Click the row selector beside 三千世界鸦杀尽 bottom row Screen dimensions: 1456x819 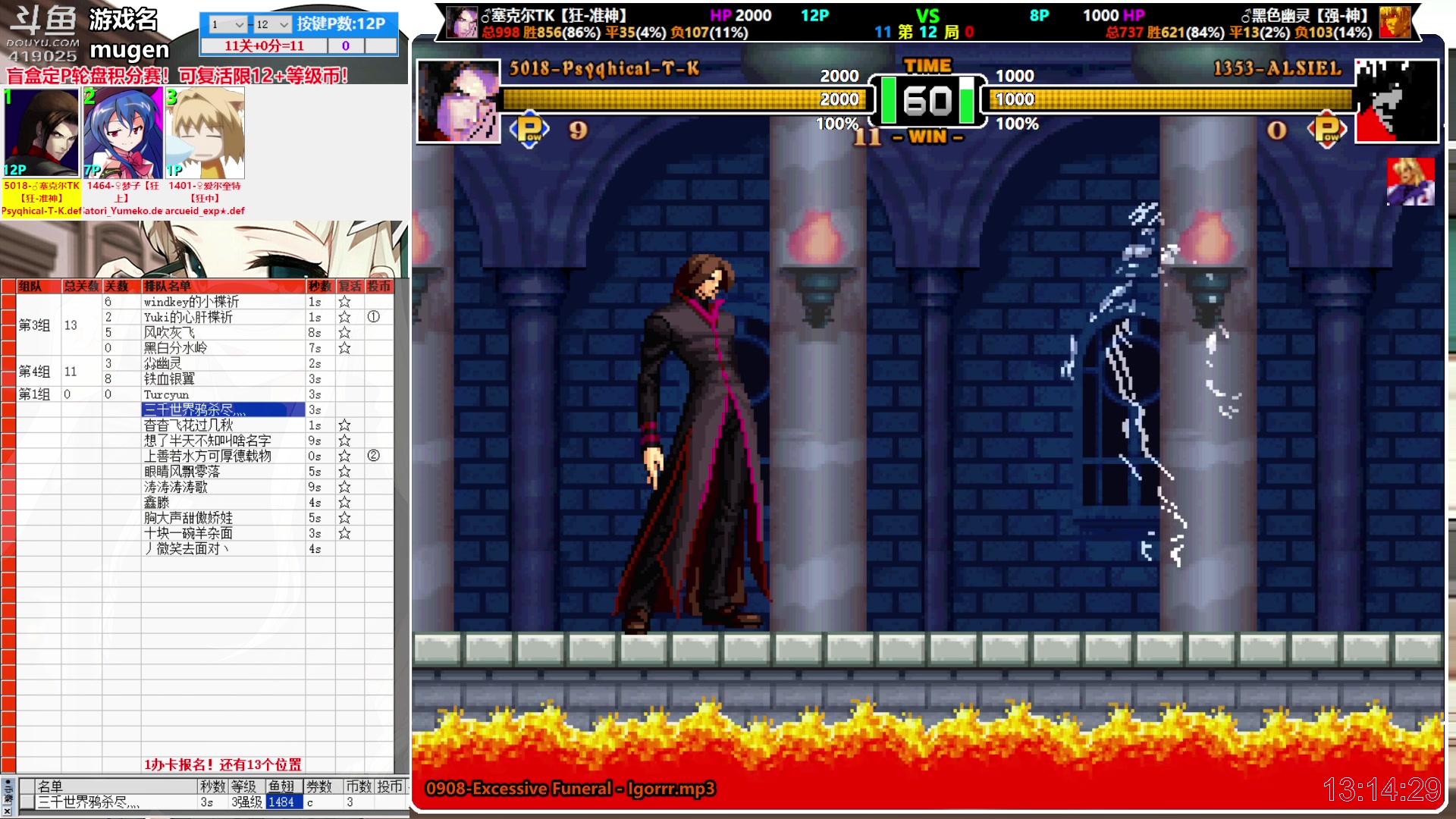pos(27,802)
